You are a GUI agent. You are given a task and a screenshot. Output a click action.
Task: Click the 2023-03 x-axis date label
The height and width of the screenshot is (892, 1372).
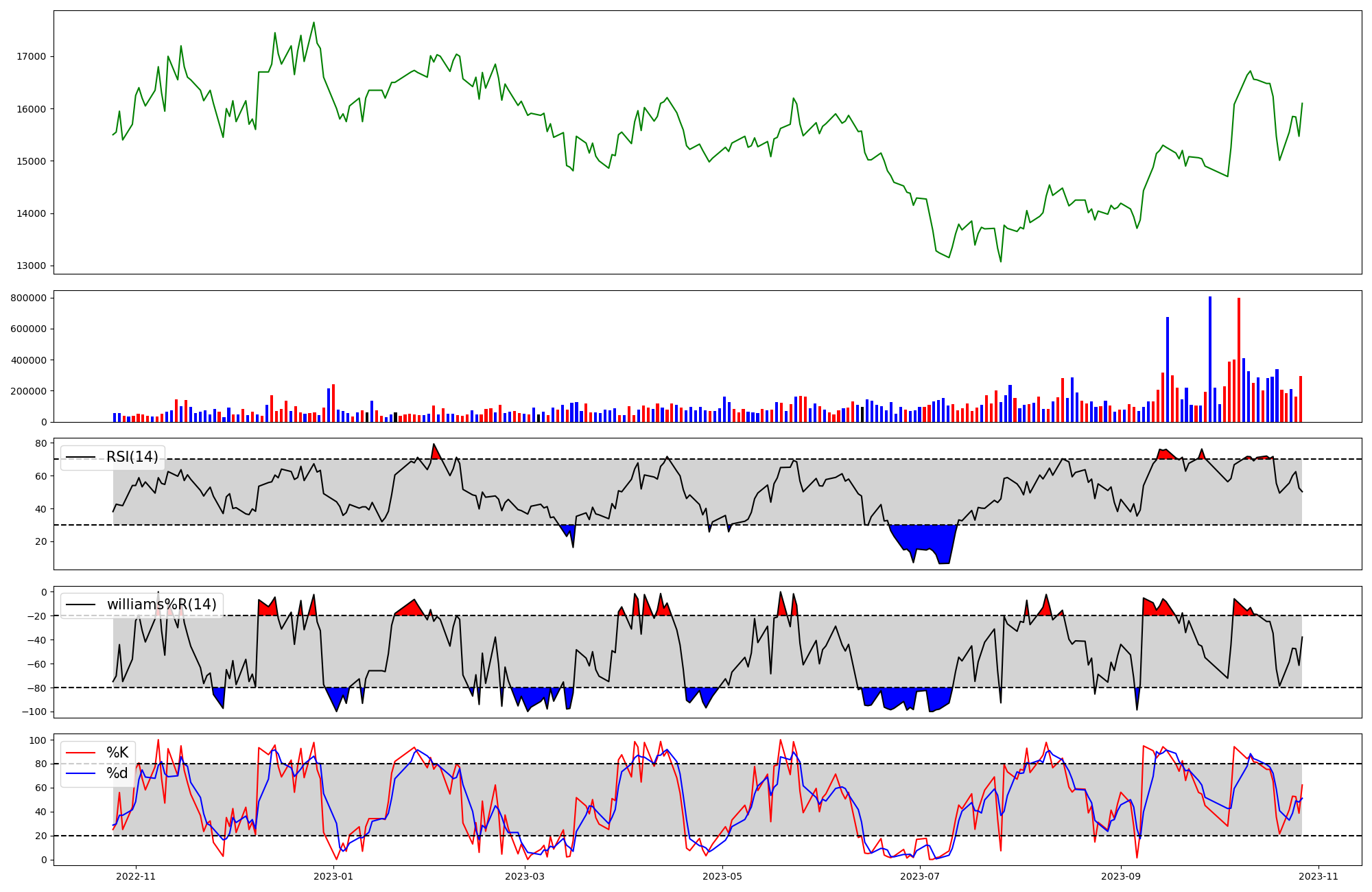point(525,876)
